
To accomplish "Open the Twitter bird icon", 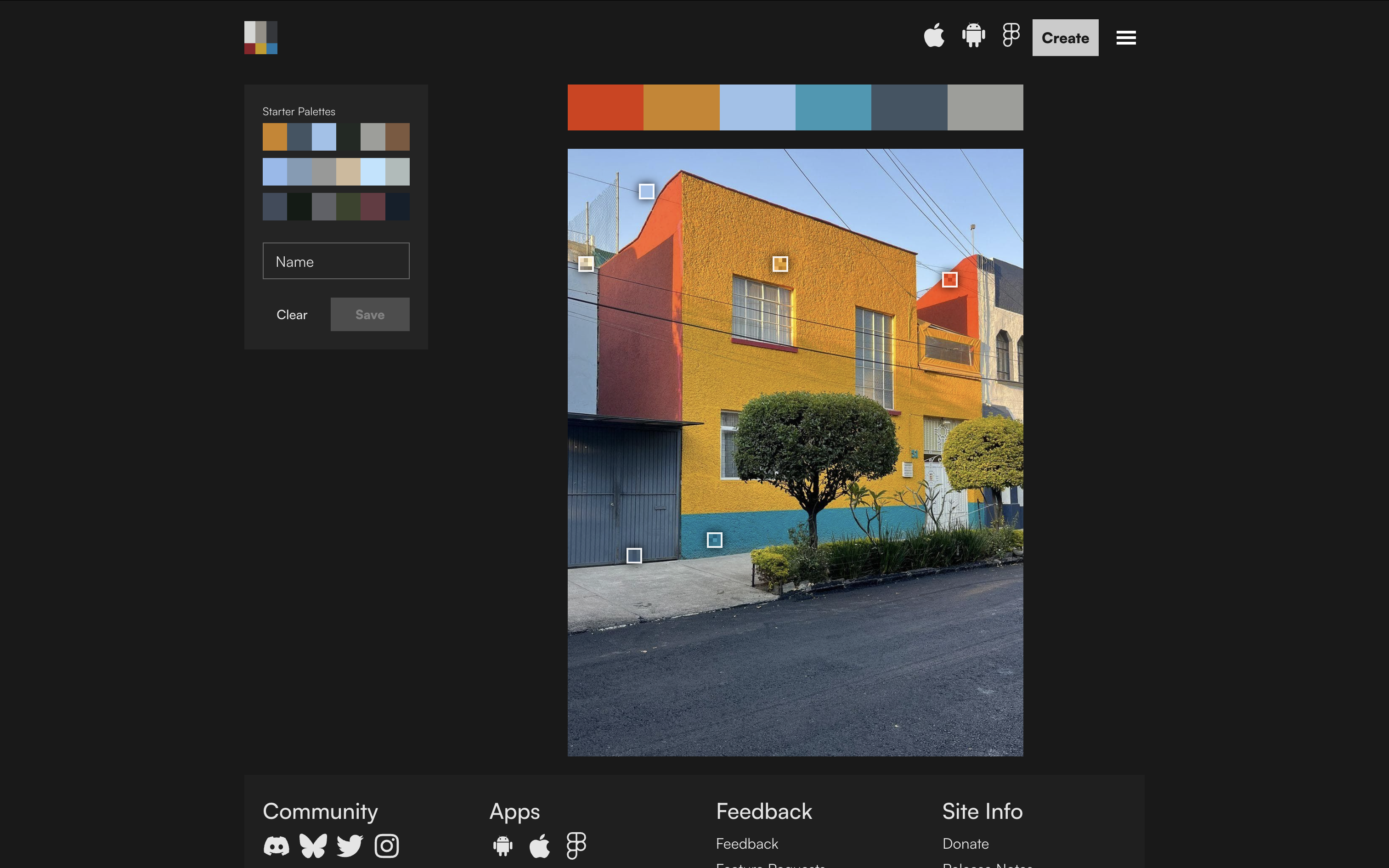I will [350, 845].
